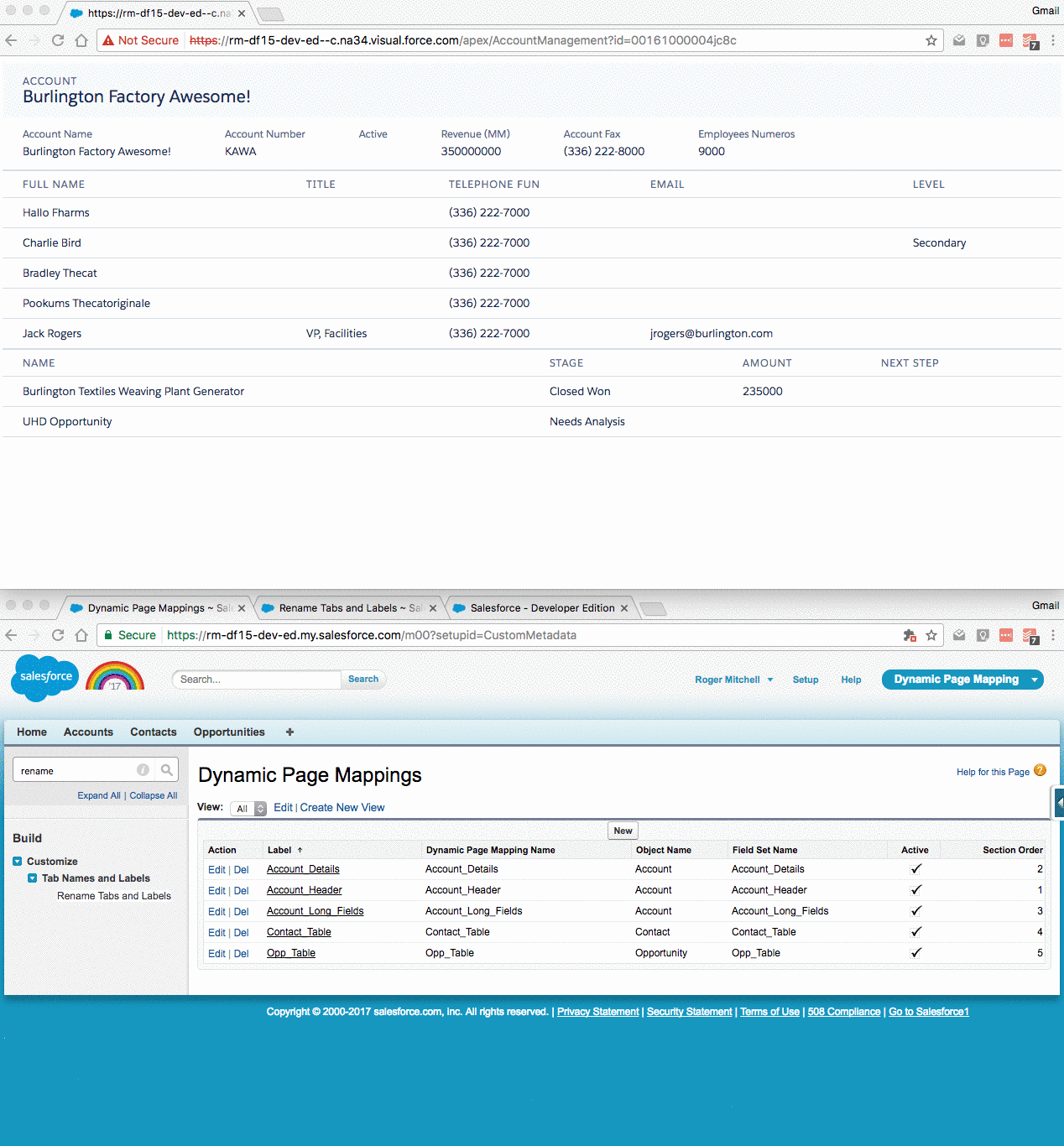
Task: Click the New button above the table
Action: (623, 831)
